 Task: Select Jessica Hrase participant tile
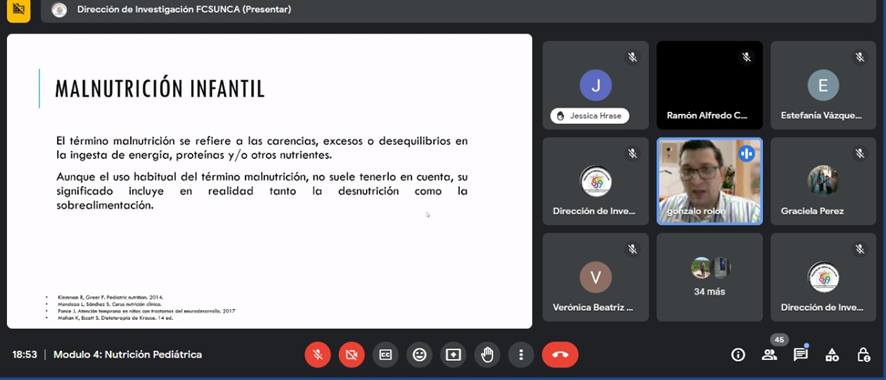[x=596, y=85]
